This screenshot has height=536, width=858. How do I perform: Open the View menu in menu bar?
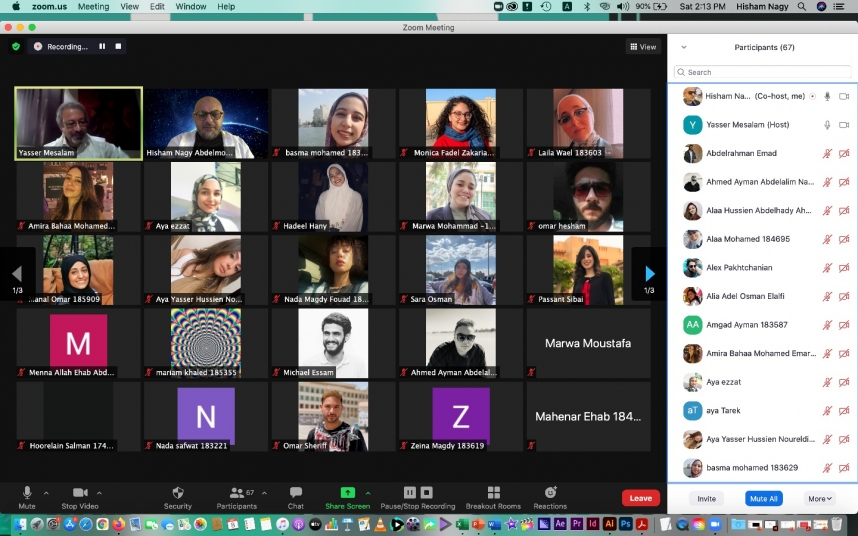tap(129, 7)
